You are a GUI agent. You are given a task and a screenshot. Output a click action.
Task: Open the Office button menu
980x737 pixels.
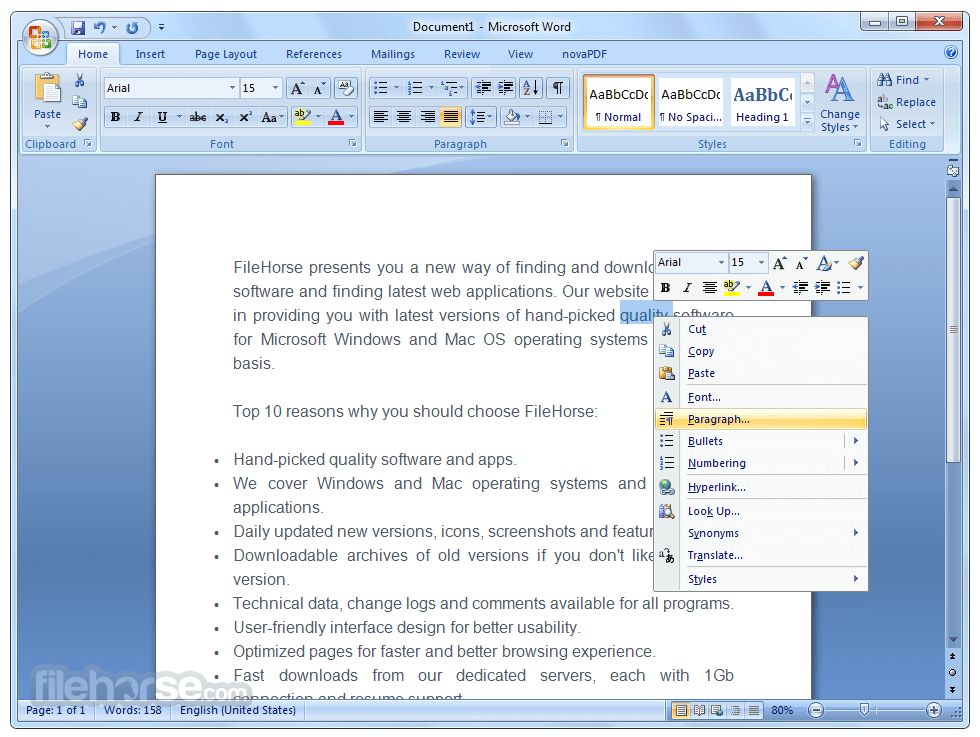coord(40,38)
